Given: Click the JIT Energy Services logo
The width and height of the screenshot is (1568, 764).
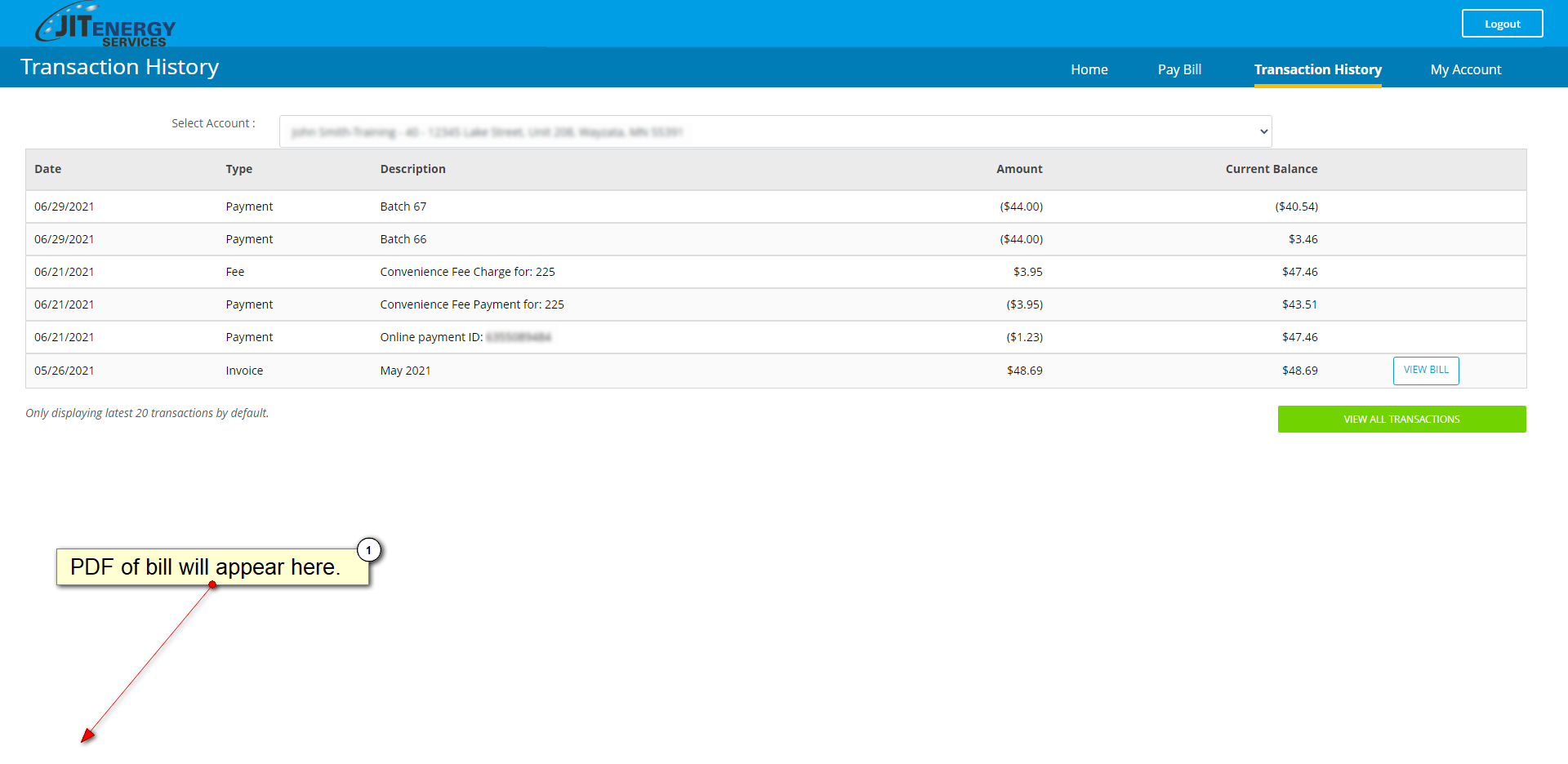Looking at the screenshot, I should coord(106,24).
